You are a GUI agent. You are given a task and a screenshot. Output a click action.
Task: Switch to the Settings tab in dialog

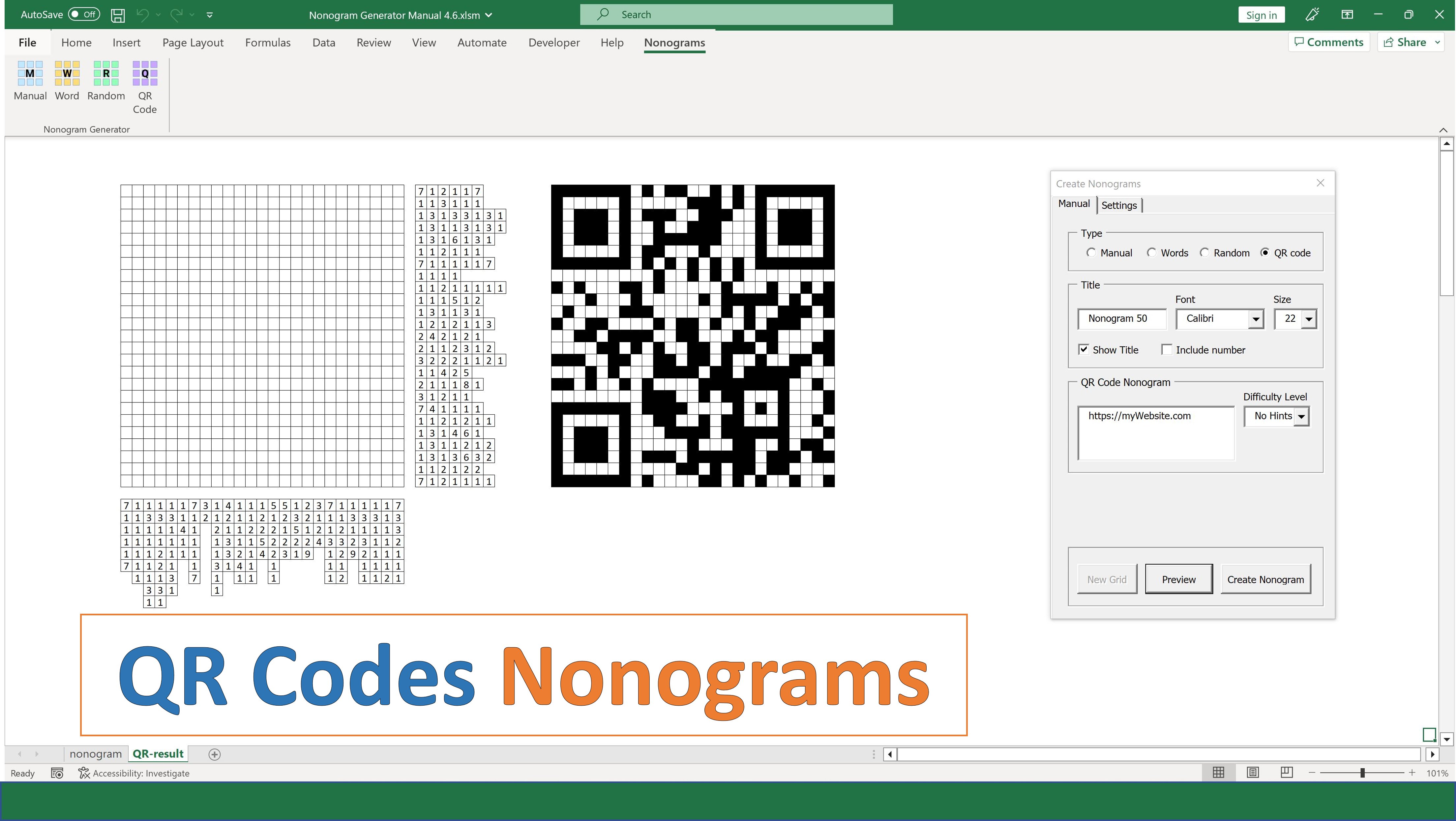(1119, 205)
